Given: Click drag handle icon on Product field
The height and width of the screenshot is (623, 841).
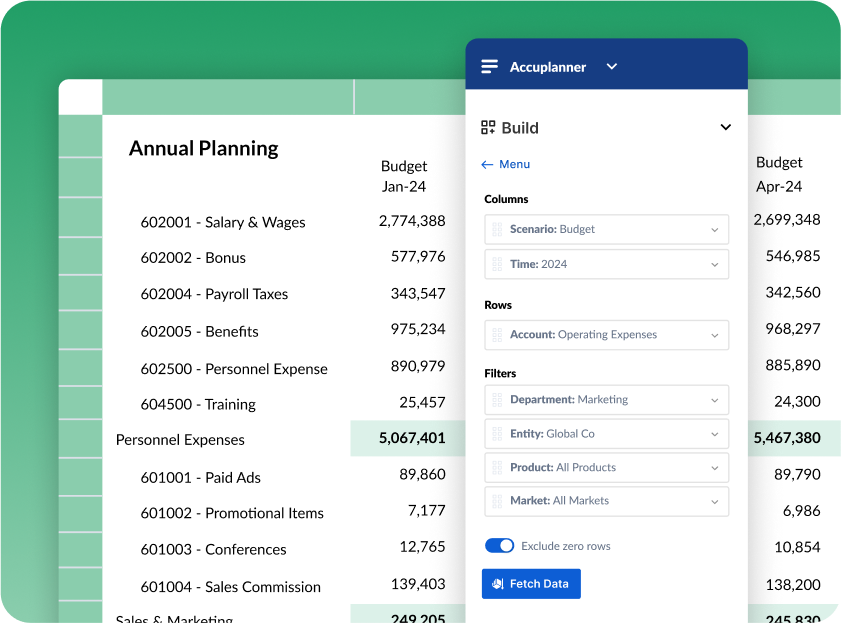Looking at the screenshot, I should pyautogui.click(x=497, y=467).
